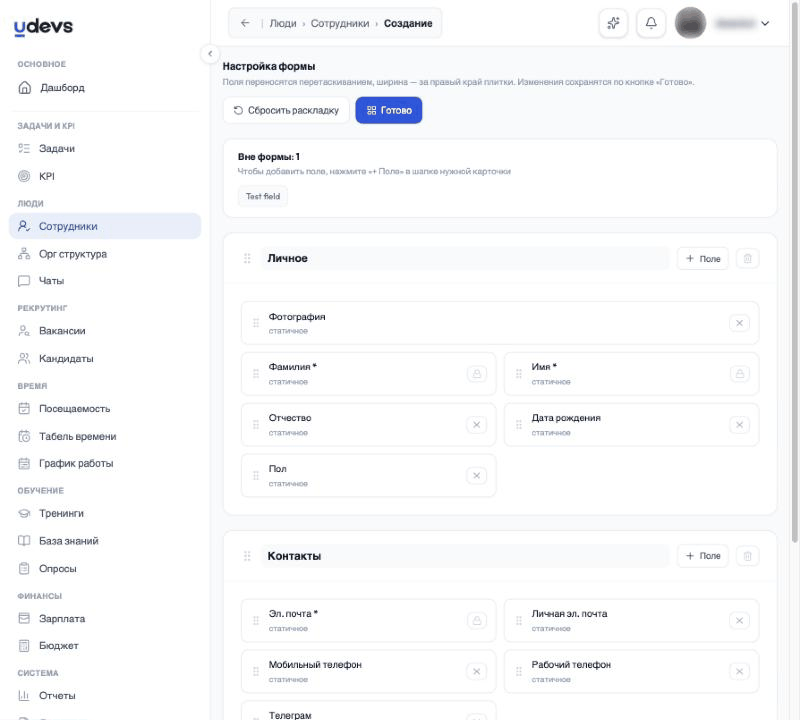The height and width of the screenshot is (720, 800).
Task: Open notifications bell
Action: pos(651,23)
